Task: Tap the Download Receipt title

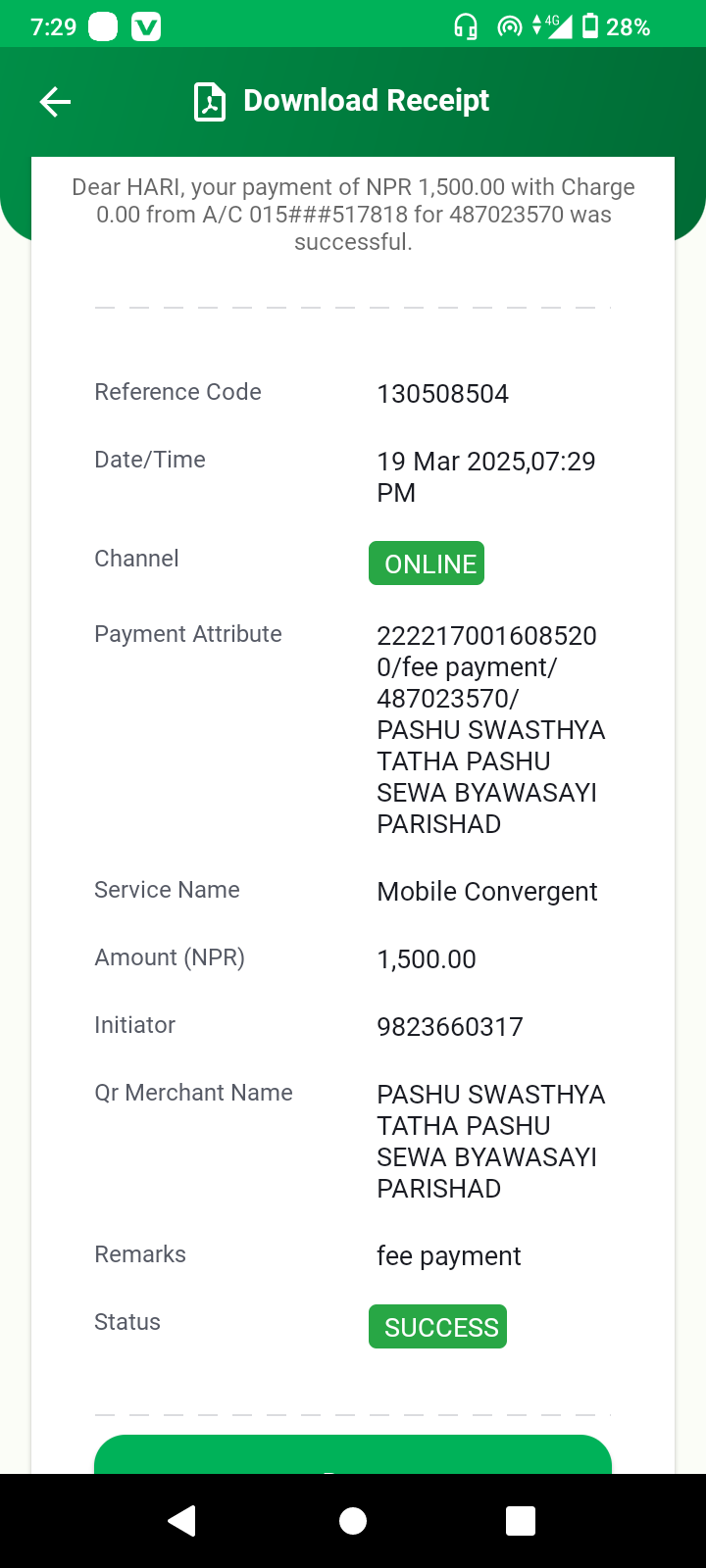Action: coord(366,101)
